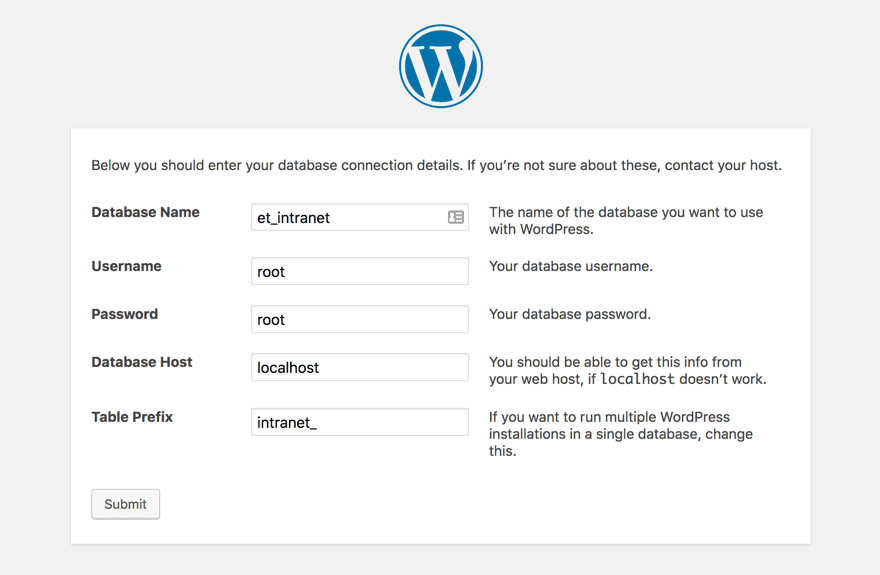Click the description 'The name of the database'
Image resolution: width=880 pixels, height=575 pixels.
coord(626,220)
